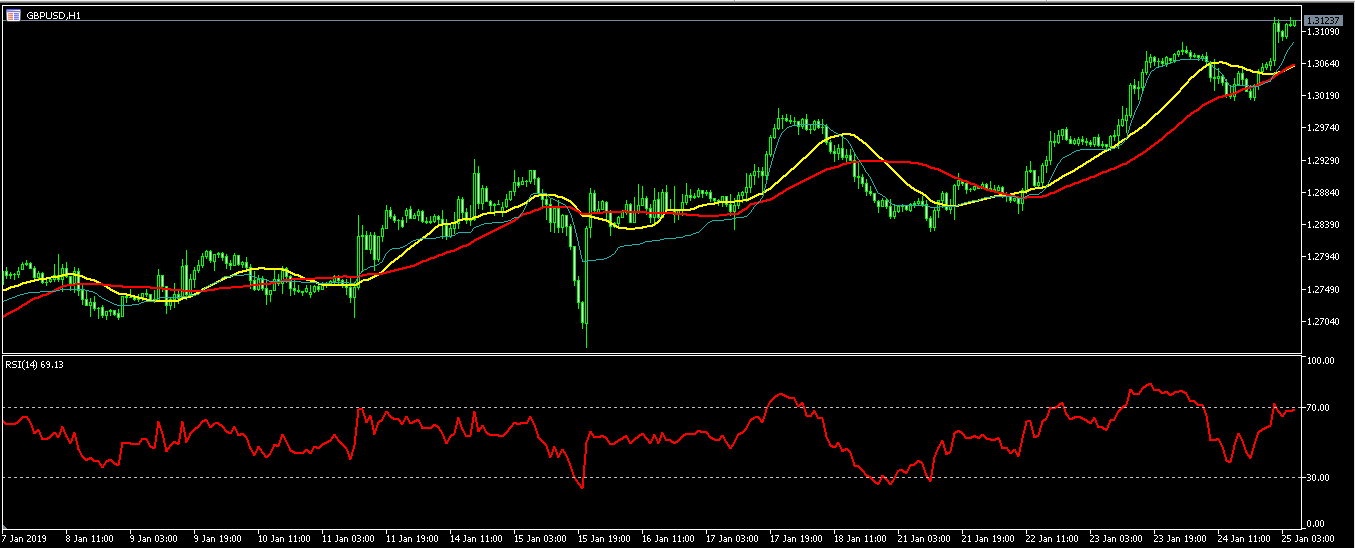Click the 17 Jan 19:00 time label
This screenshot has width=1355, height=548.
point(796,538)
